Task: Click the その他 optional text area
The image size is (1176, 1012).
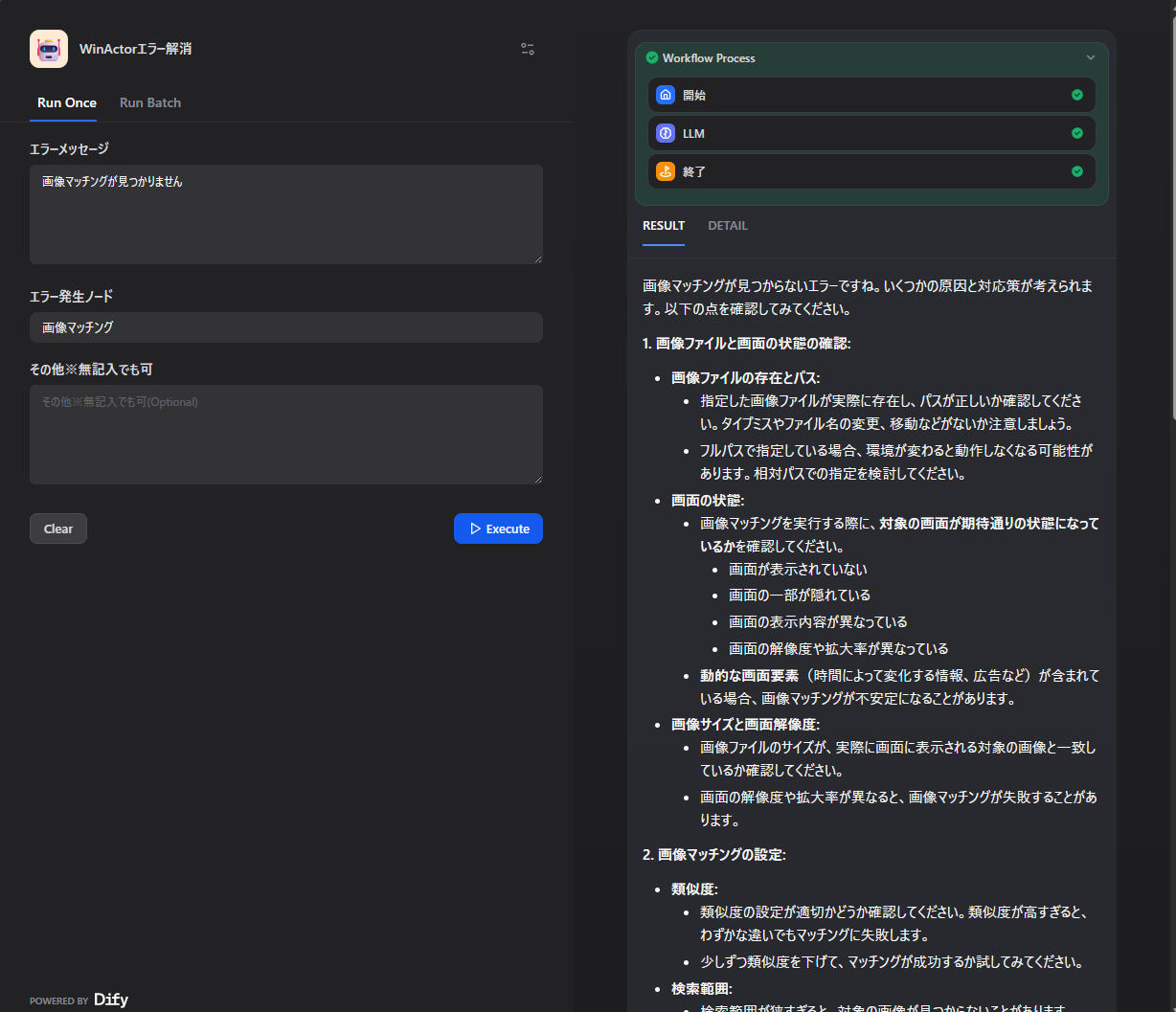Action: pos(286,435)
